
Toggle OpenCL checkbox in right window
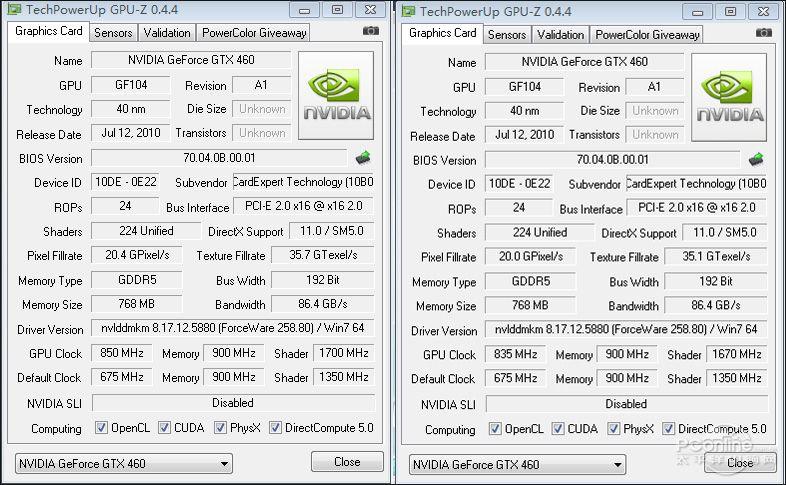[495, 428]
